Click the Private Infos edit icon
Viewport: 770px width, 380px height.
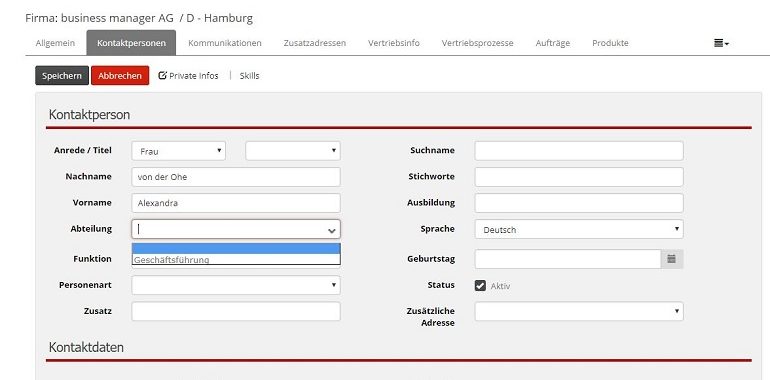[x=163, y=76]
